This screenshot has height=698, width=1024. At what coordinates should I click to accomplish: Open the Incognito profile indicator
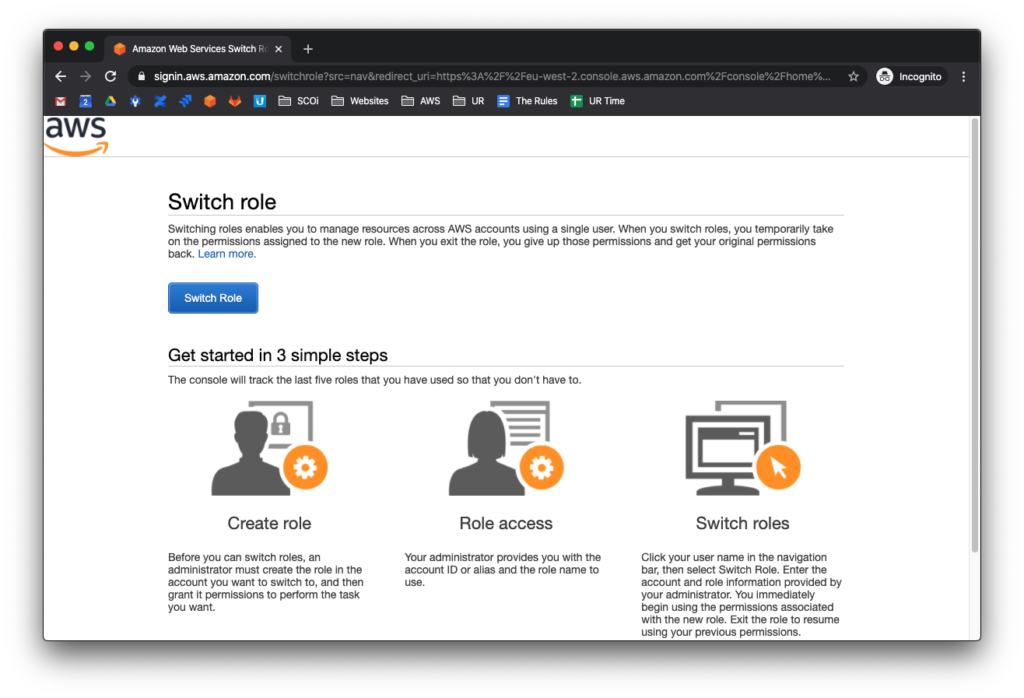911,76
